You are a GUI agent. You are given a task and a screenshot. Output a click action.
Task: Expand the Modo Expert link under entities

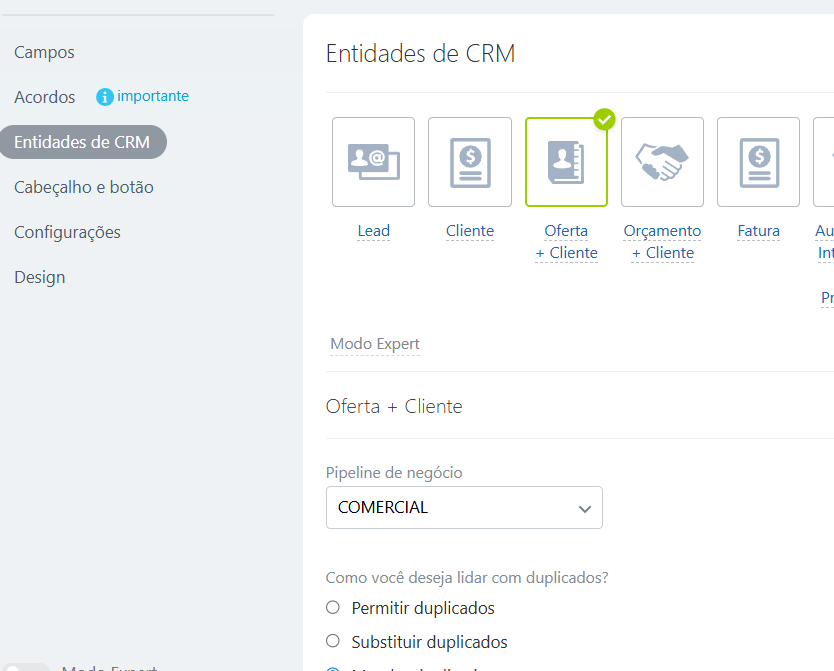click(x=375, y=344)
